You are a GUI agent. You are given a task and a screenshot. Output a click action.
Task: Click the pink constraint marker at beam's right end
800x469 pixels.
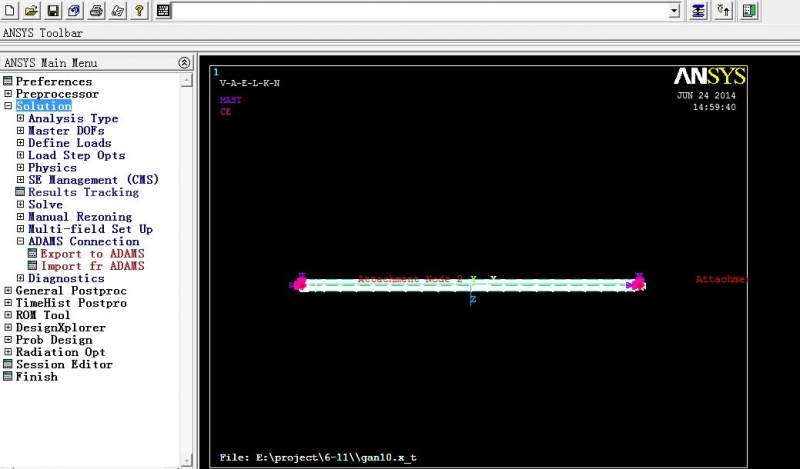click(637, 282)
